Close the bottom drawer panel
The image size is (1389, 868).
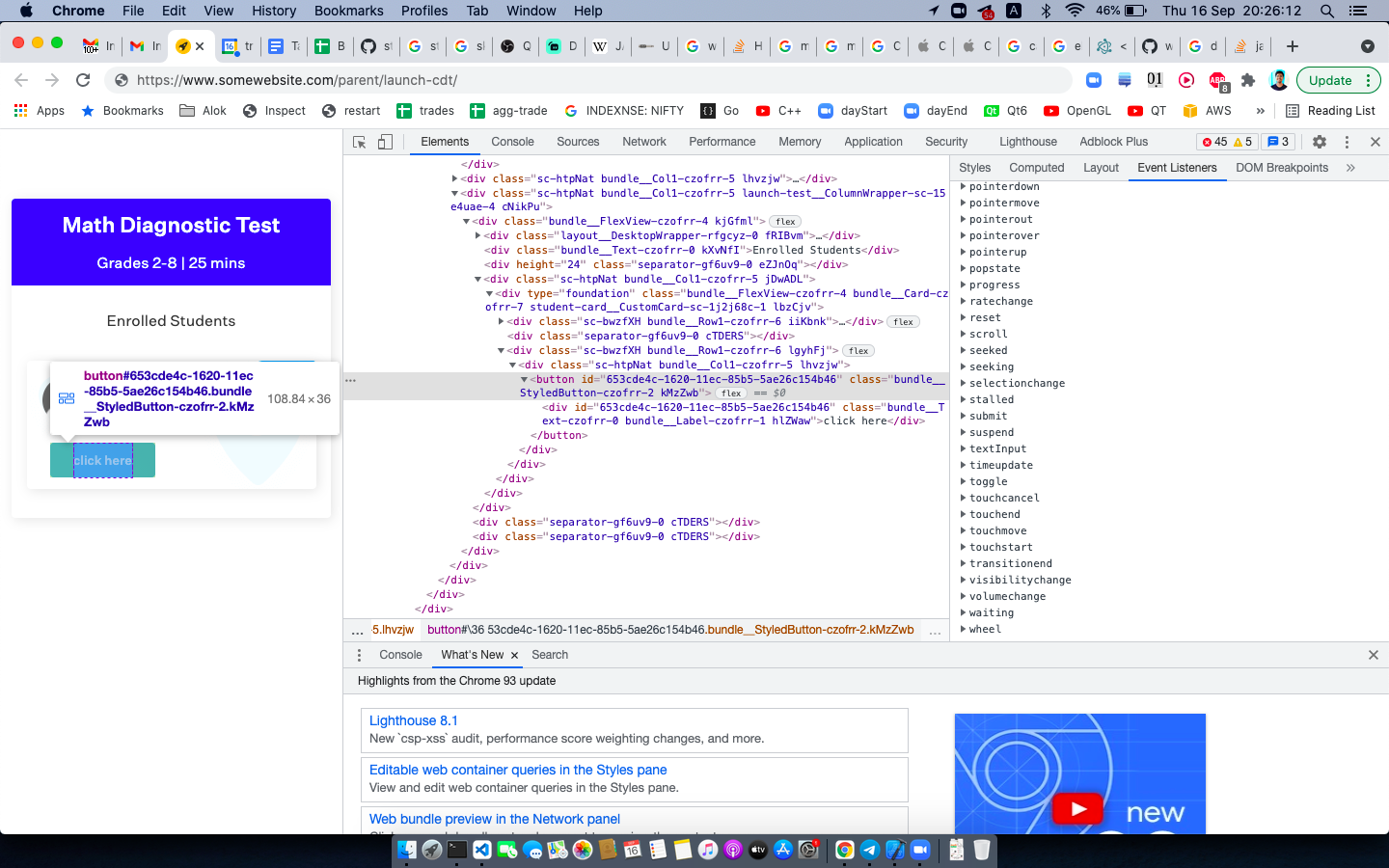[x=1374, y=655]
